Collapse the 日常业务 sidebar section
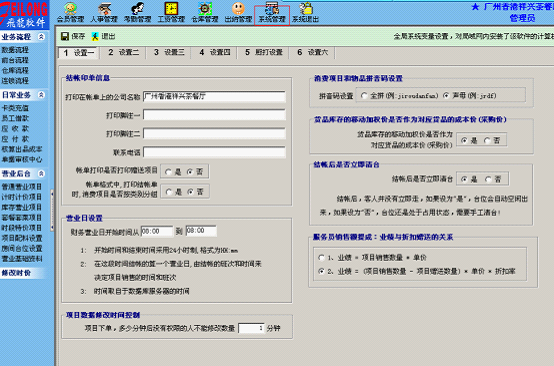554x366 pixels. (41, 95)
